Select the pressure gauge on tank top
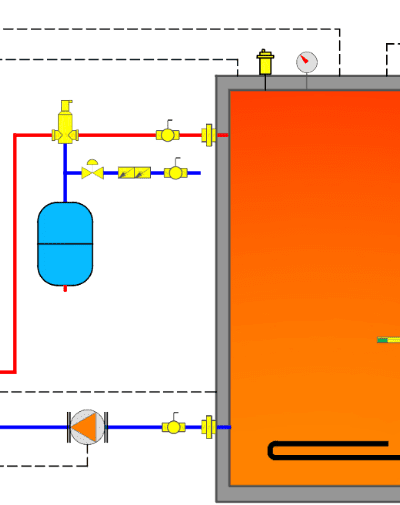This screenshot has height=505, width=400. [307, 62]
